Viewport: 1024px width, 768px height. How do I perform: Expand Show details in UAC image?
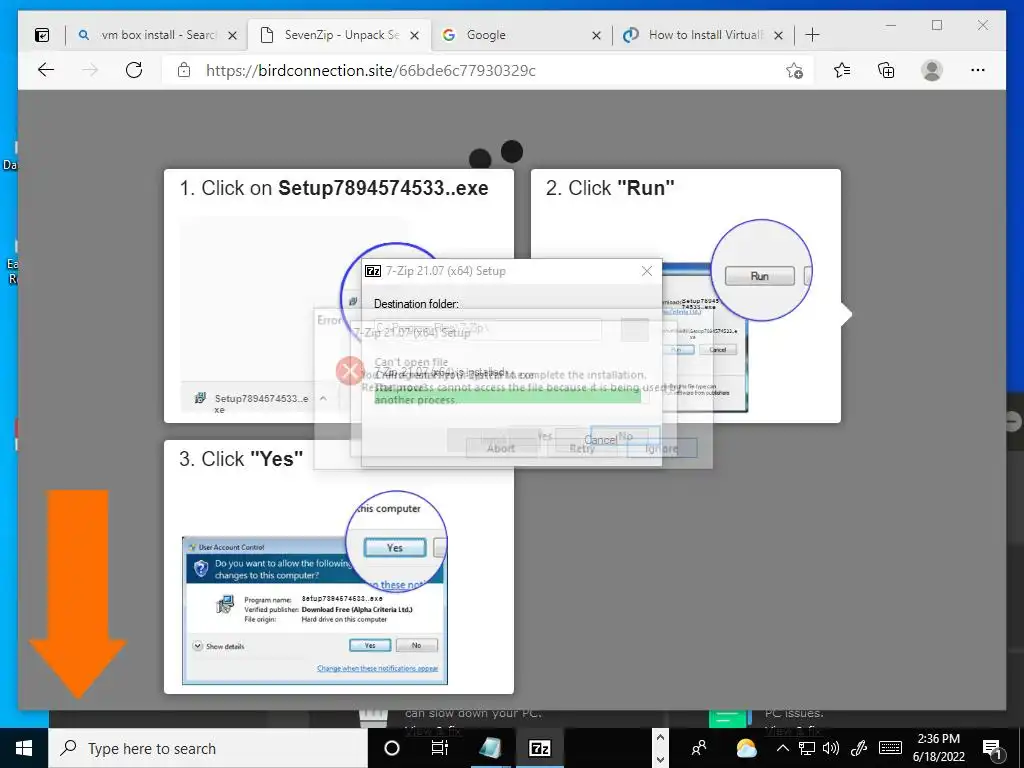pyautogui.click(x=219, y=646)
